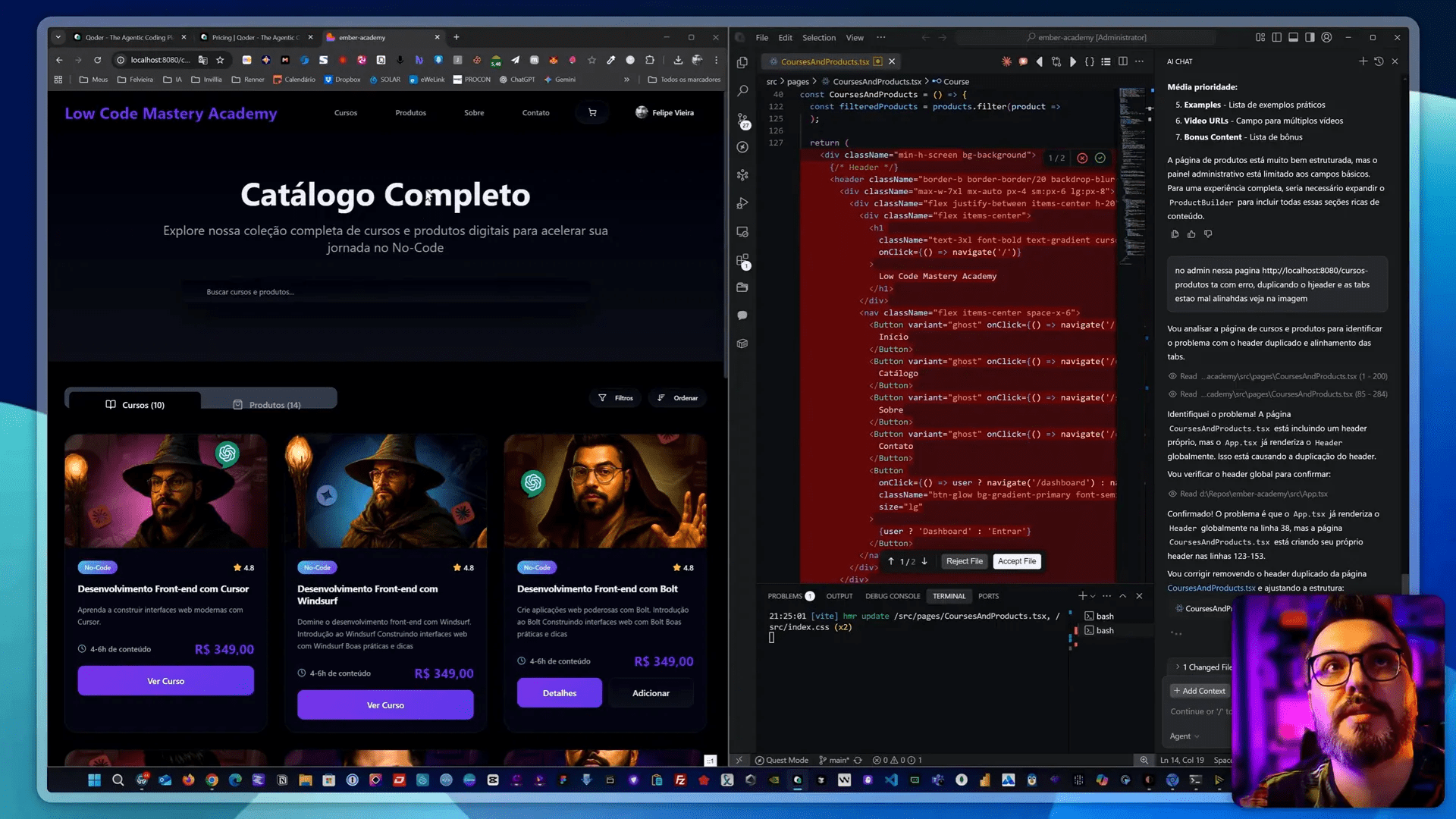This screenshot has width=1456, height=819.
Task: Go to previous change arrow in editor toolbar
Action: tap(1039, 61)
